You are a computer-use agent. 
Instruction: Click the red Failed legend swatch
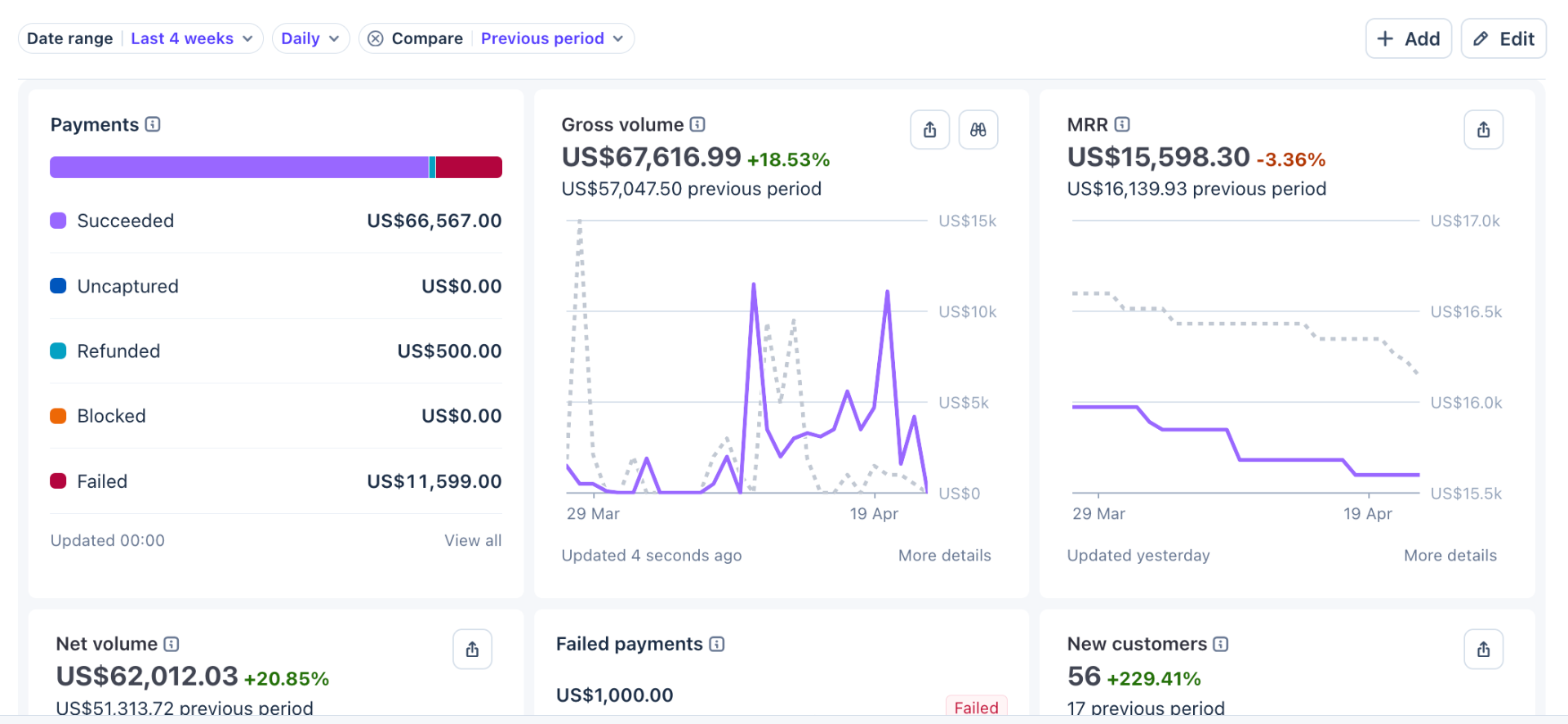point(58,480)
